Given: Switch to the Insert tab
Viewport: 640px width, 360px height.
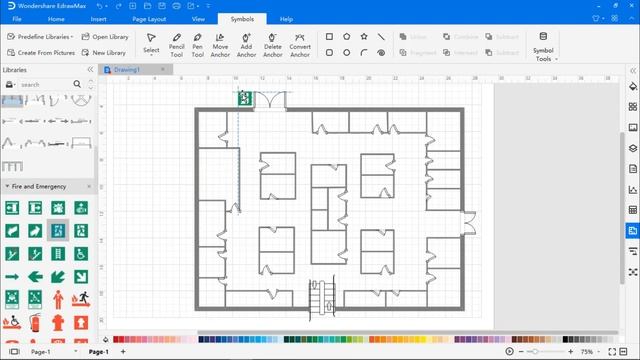Looking at the screenshot, I should tap(98, 19).
